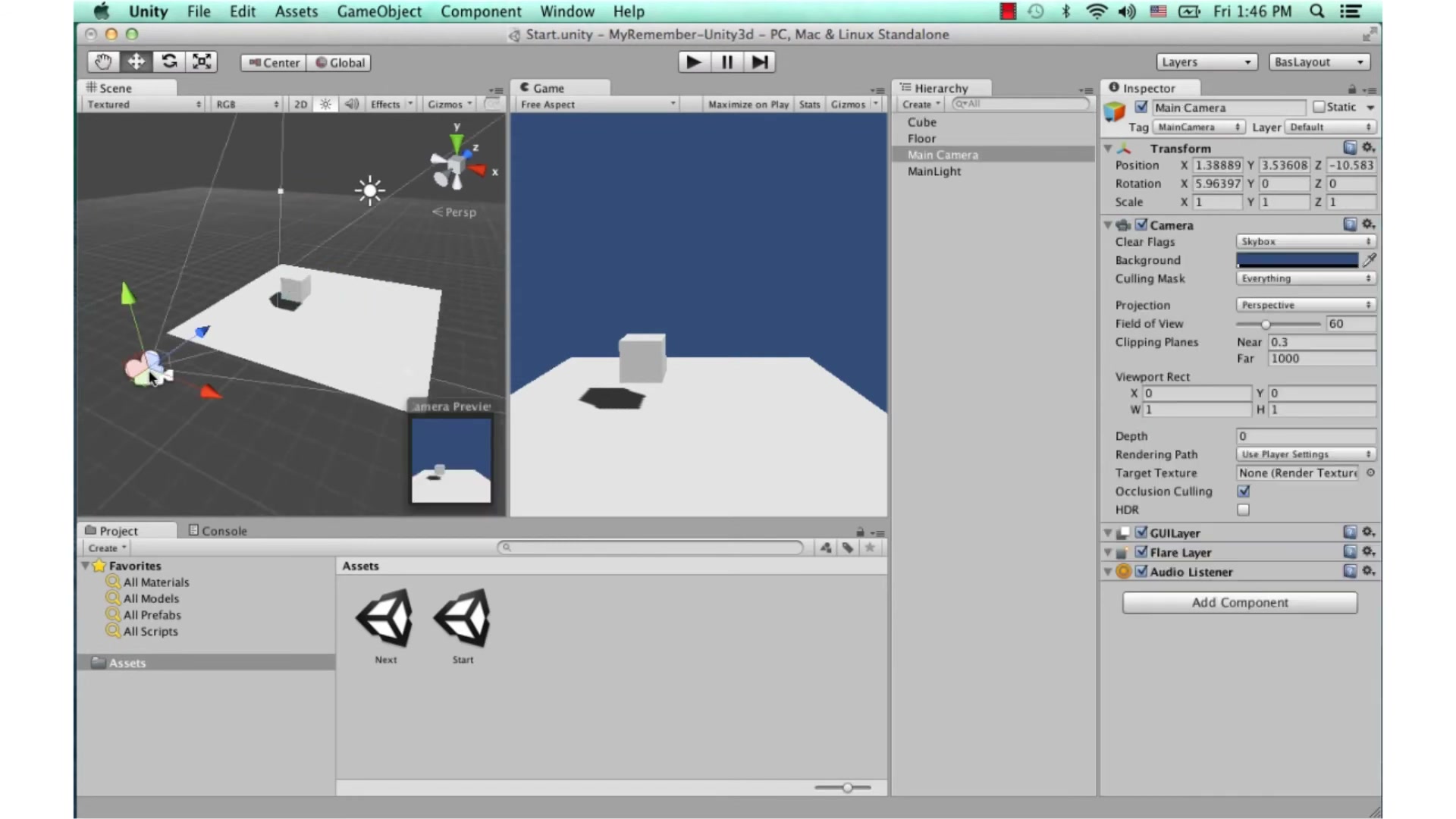Open the Clear Flags Skybox dropdown

[1306, 241]
